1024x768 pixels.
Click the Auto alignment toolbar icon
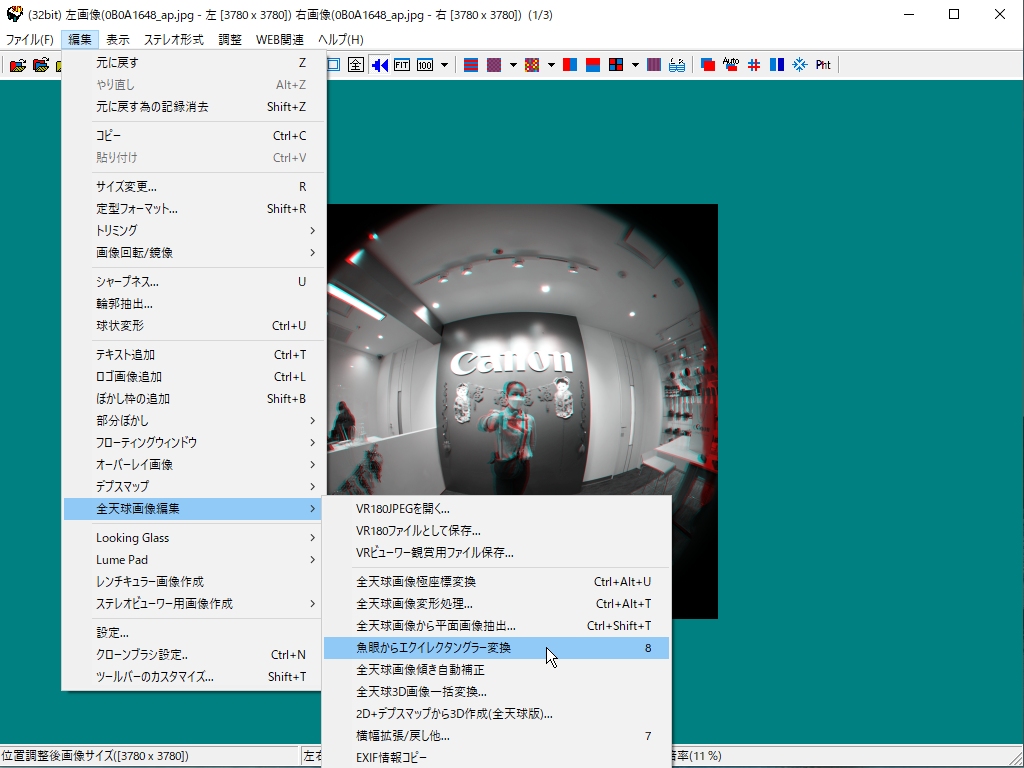pyautogui.click(x=731, y=65)
